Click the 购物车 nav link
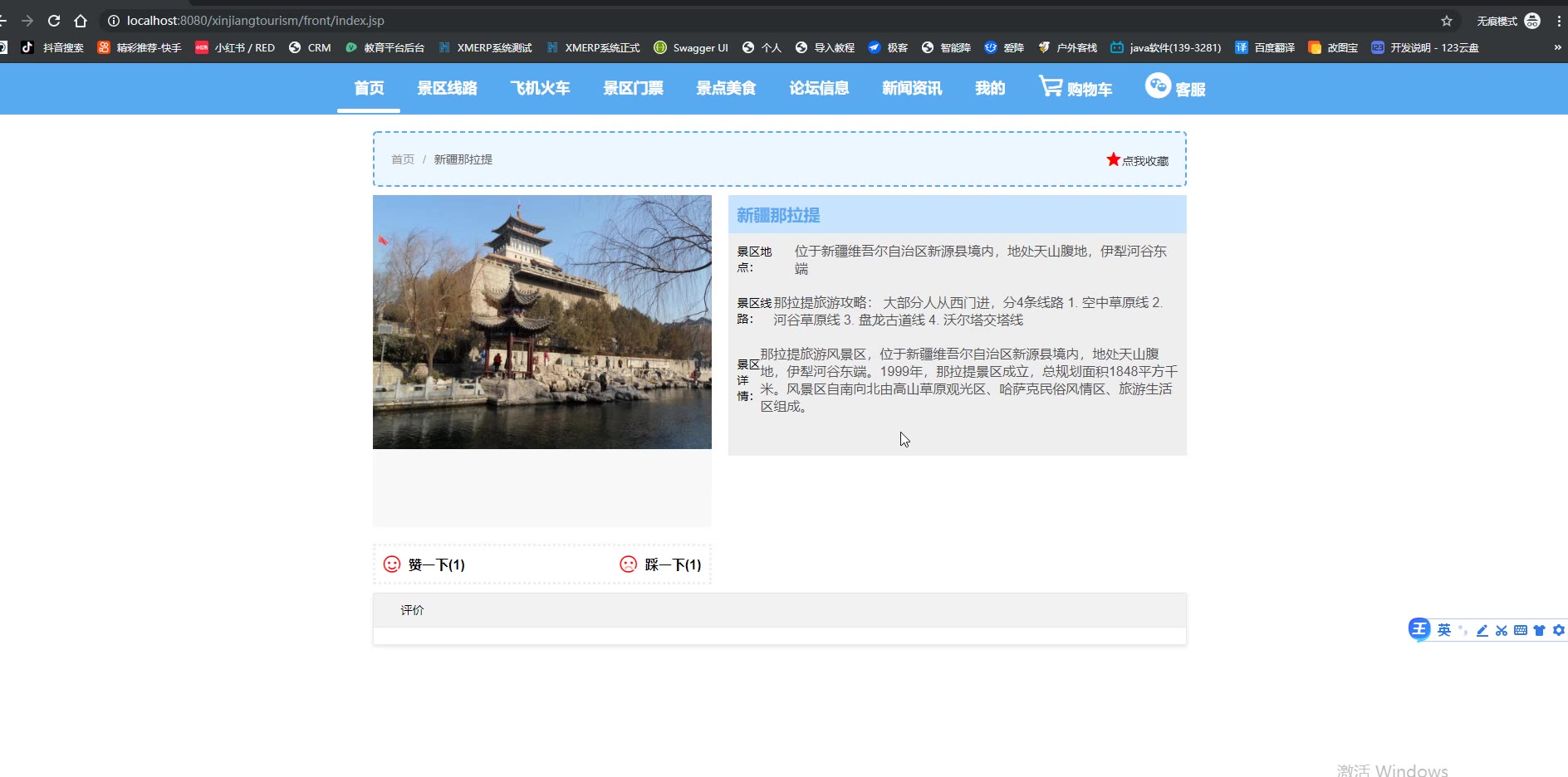The image size is (1568, 777). coord(1090,89)
